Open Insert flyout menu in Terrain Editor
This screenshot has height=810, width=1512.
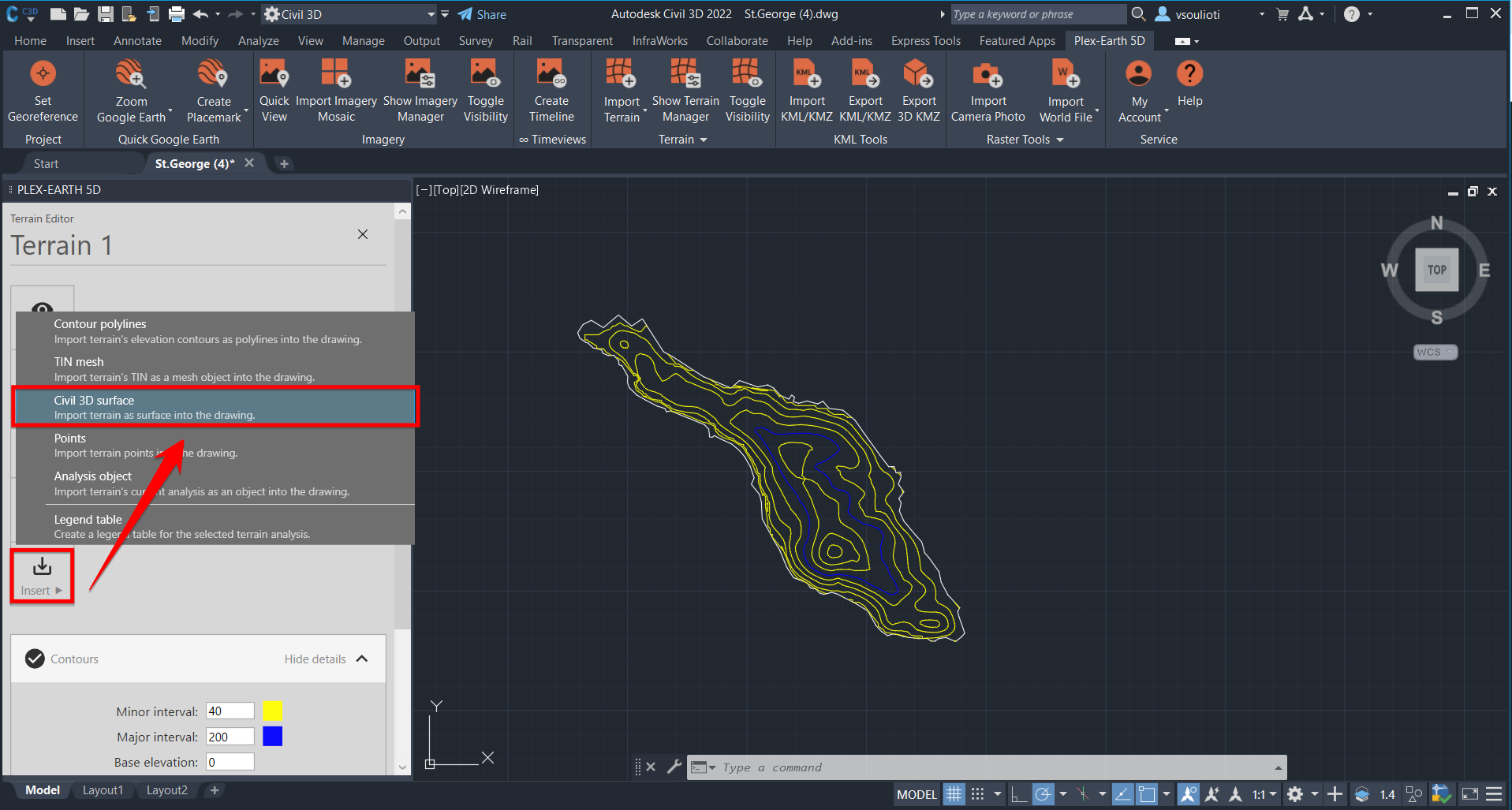point(42,577)
